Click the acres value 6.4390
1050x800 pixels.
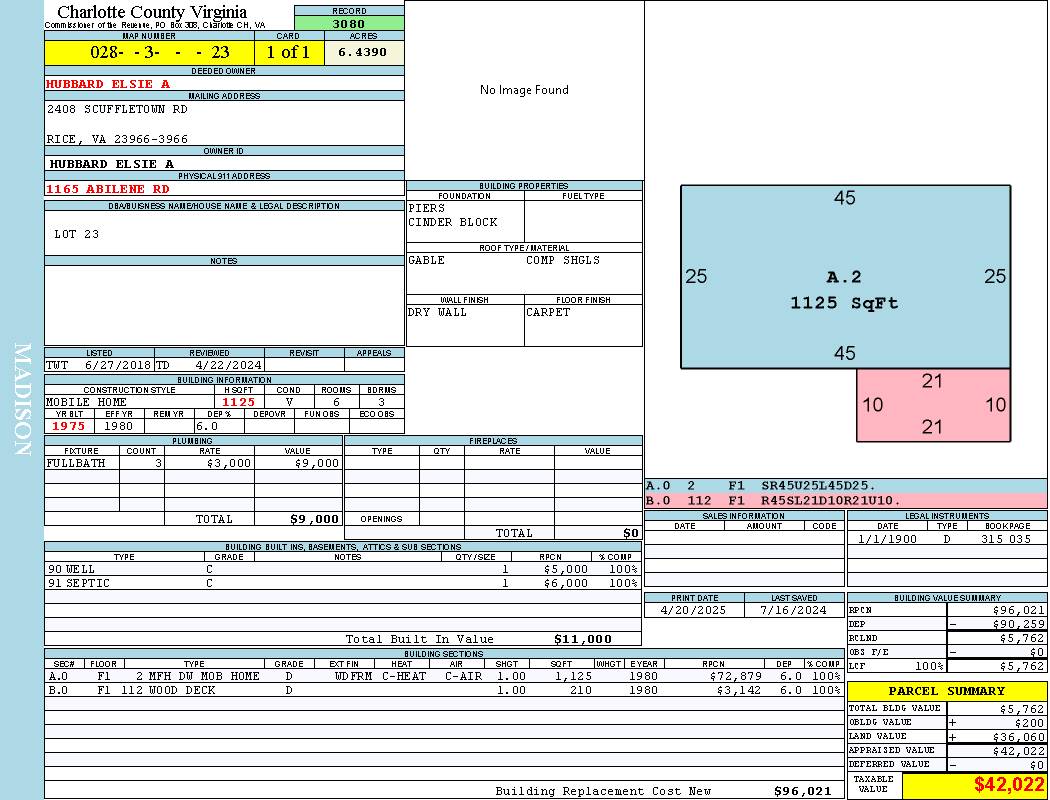(362, 53)
